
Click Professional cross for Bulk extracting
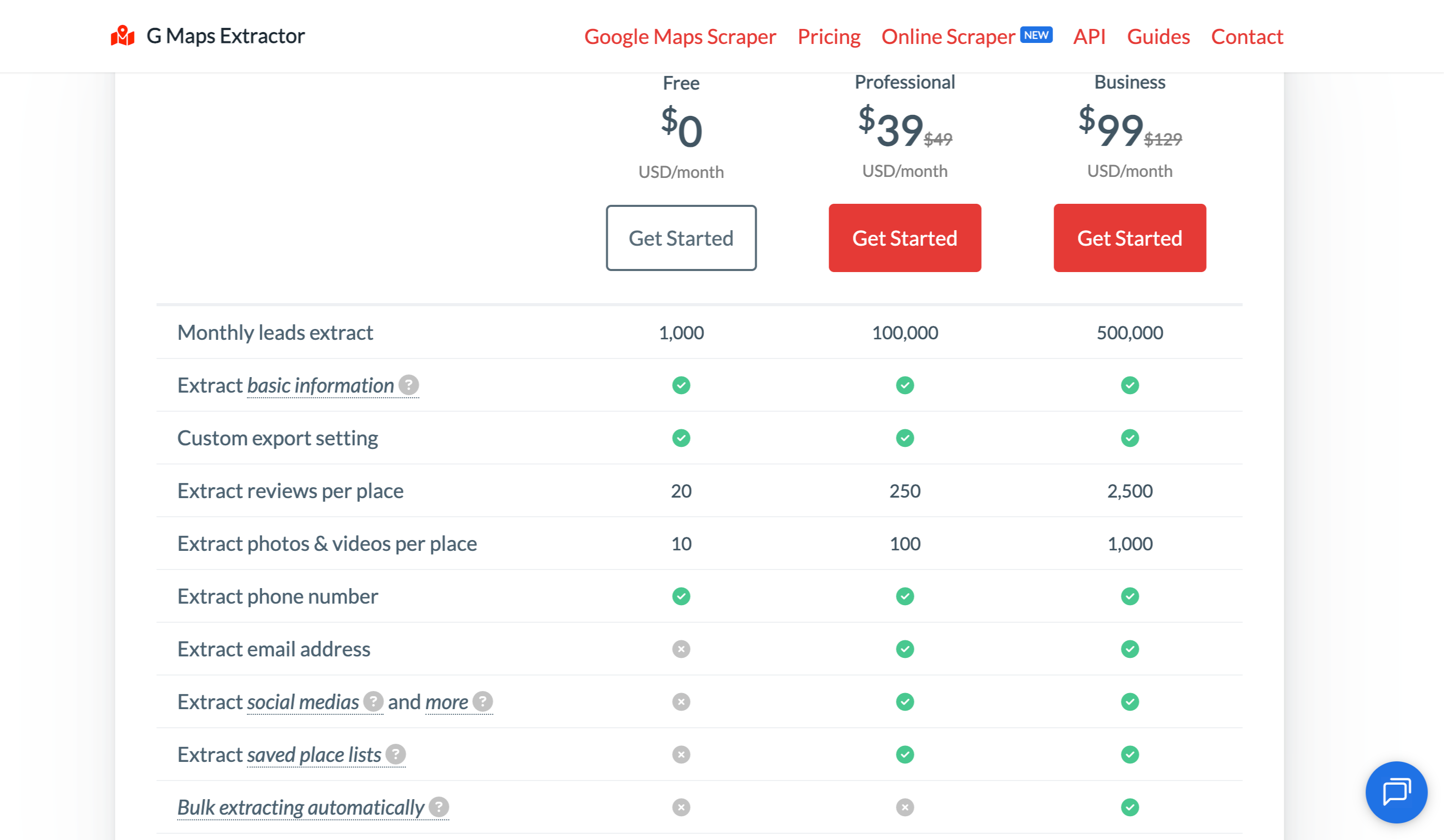pos(905,807)
